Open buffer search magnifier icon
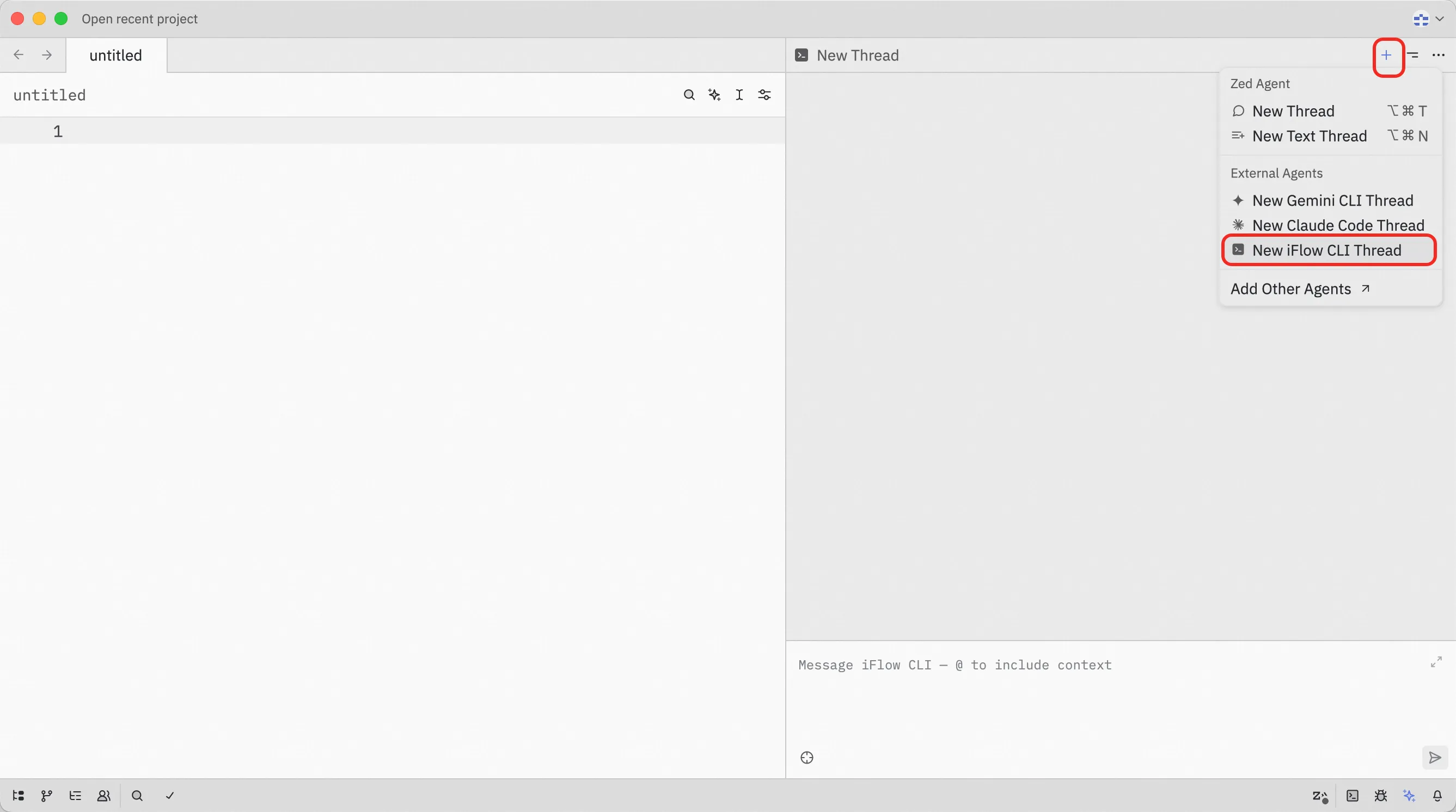 click(688, 95)
